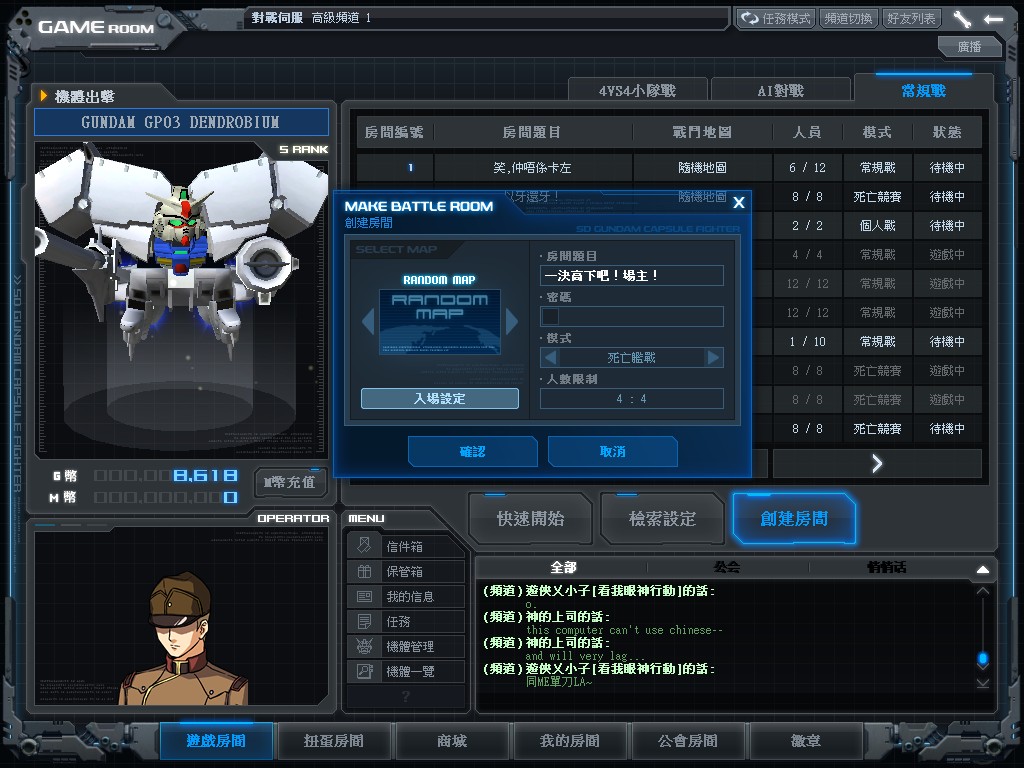Open the 檢索設定 search settings

pyautogui.click(x=662, y=519)
